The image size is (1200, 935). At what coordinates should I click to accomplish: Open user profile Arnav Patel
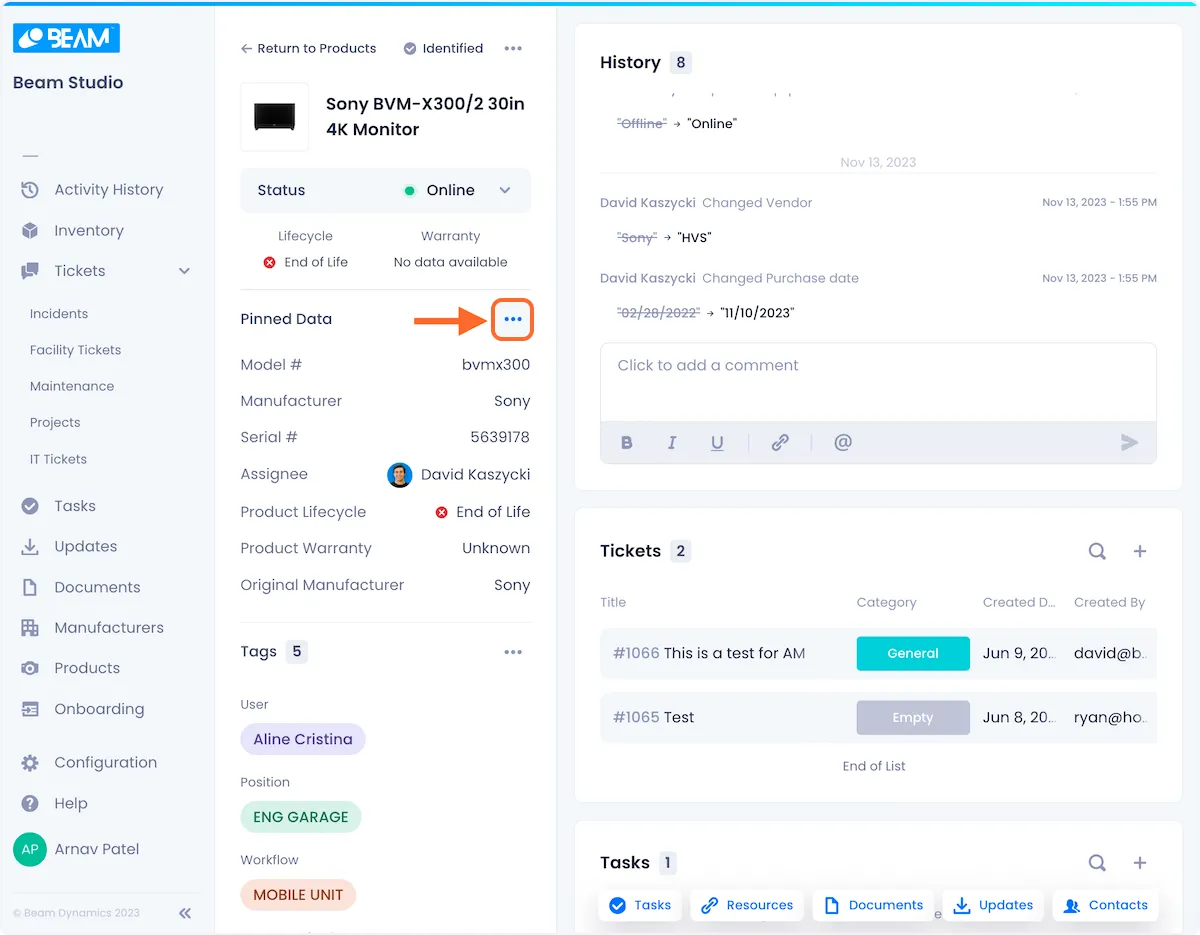coord(76,849)
